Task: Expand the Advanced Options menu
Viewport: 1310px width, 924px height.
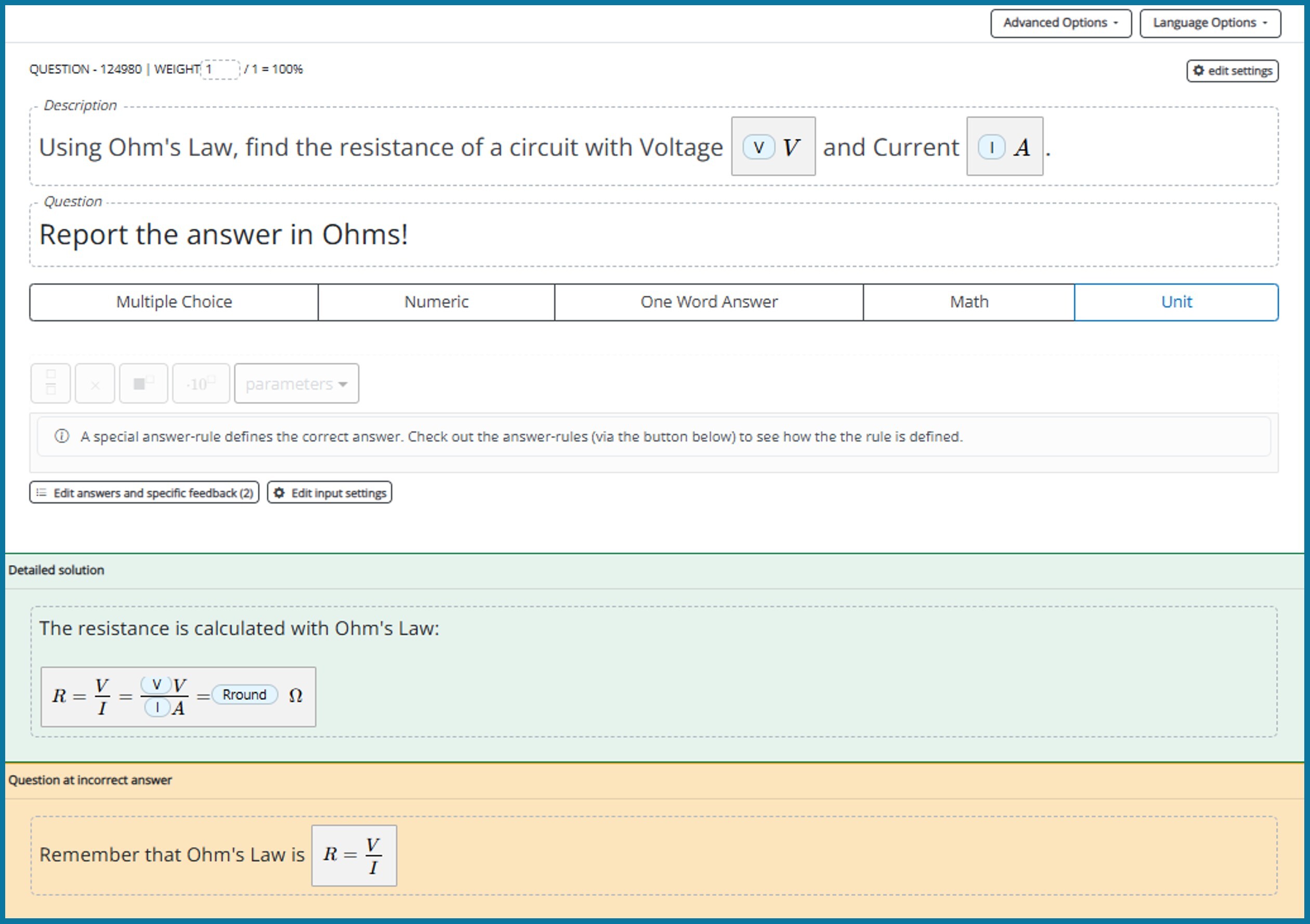Action: tap(1060, 23)
